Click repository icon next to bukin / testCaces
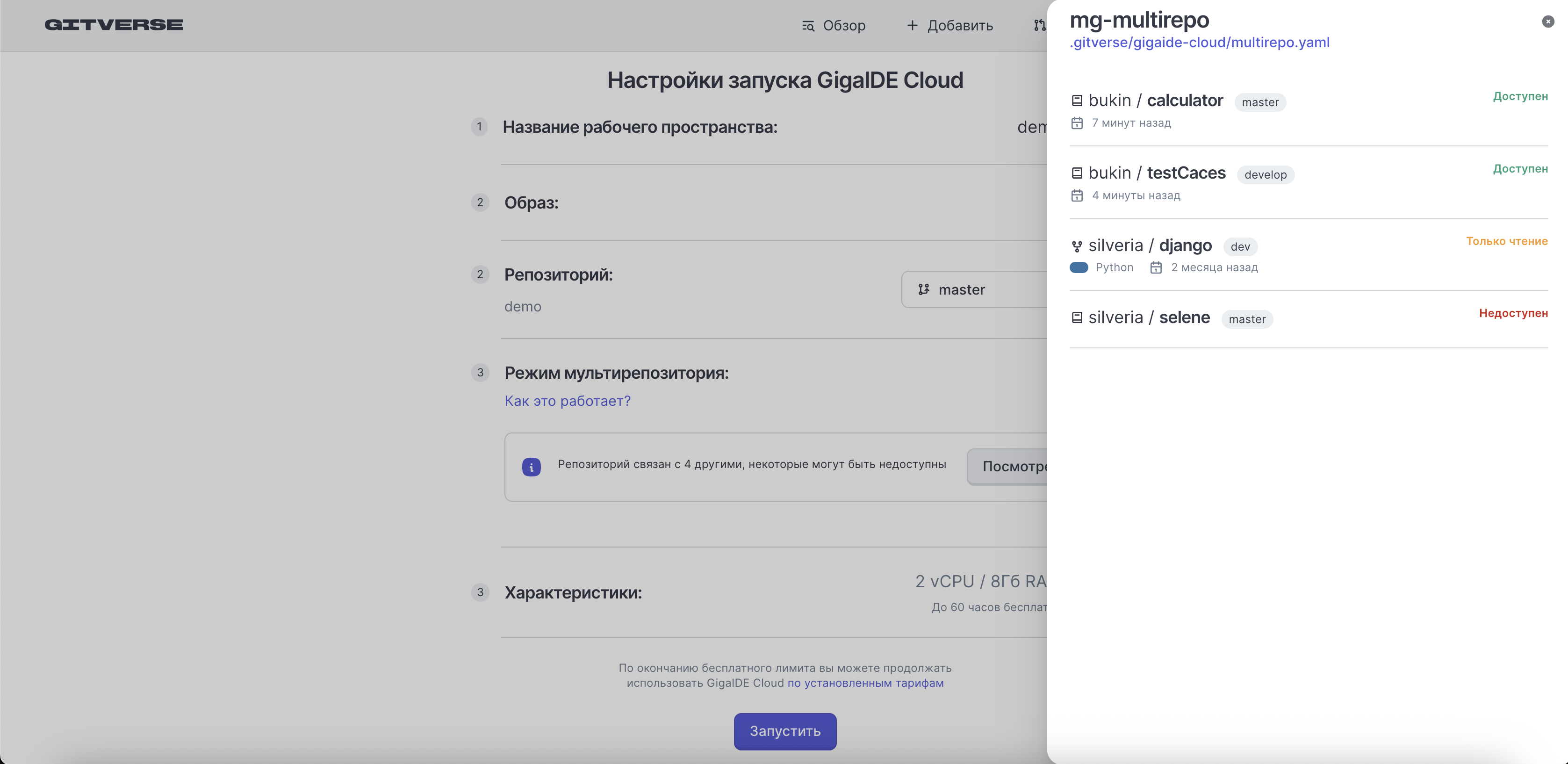Viewport: 1568px width, 764px height. click(1077, 173)
